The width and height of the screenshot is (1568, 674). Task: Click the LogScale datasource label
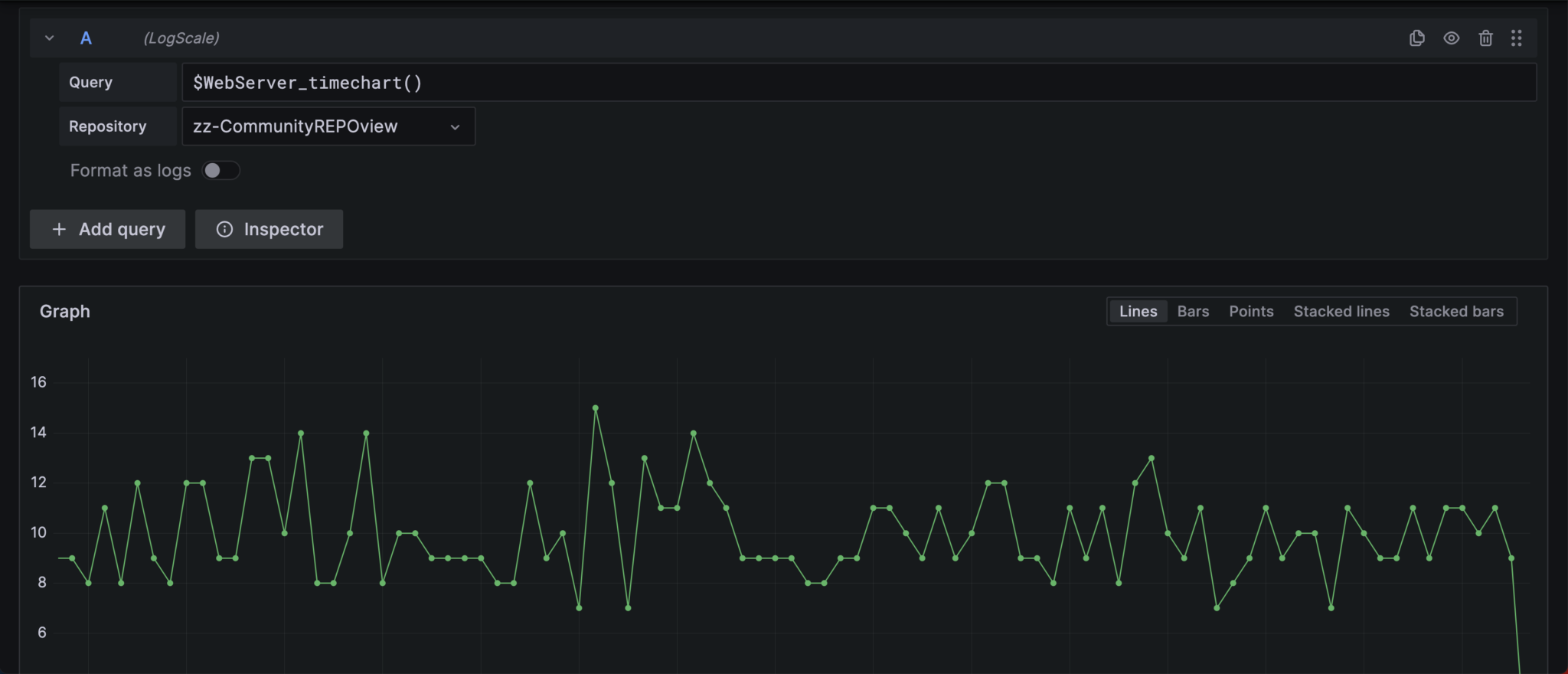pos(181,38)
